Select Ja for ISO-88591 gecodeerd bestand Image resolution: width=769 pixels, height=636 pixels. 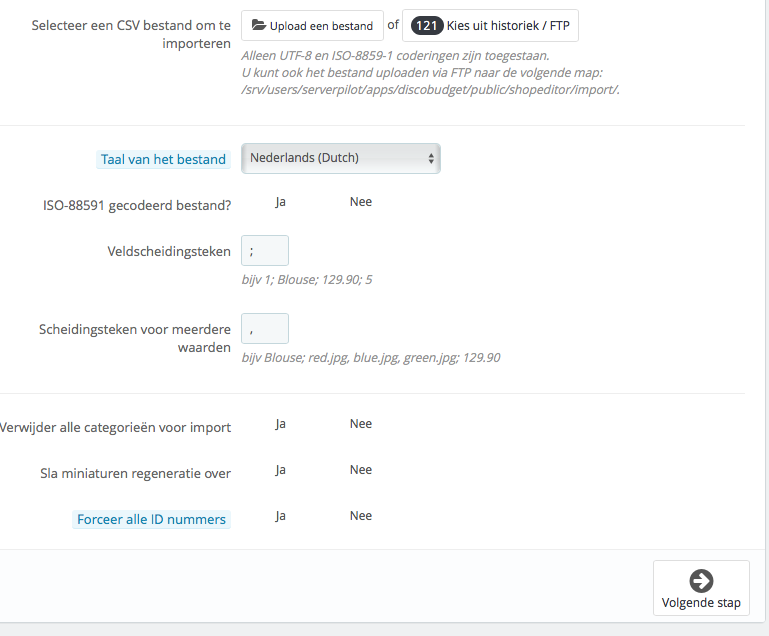click(x=281, y=202)
